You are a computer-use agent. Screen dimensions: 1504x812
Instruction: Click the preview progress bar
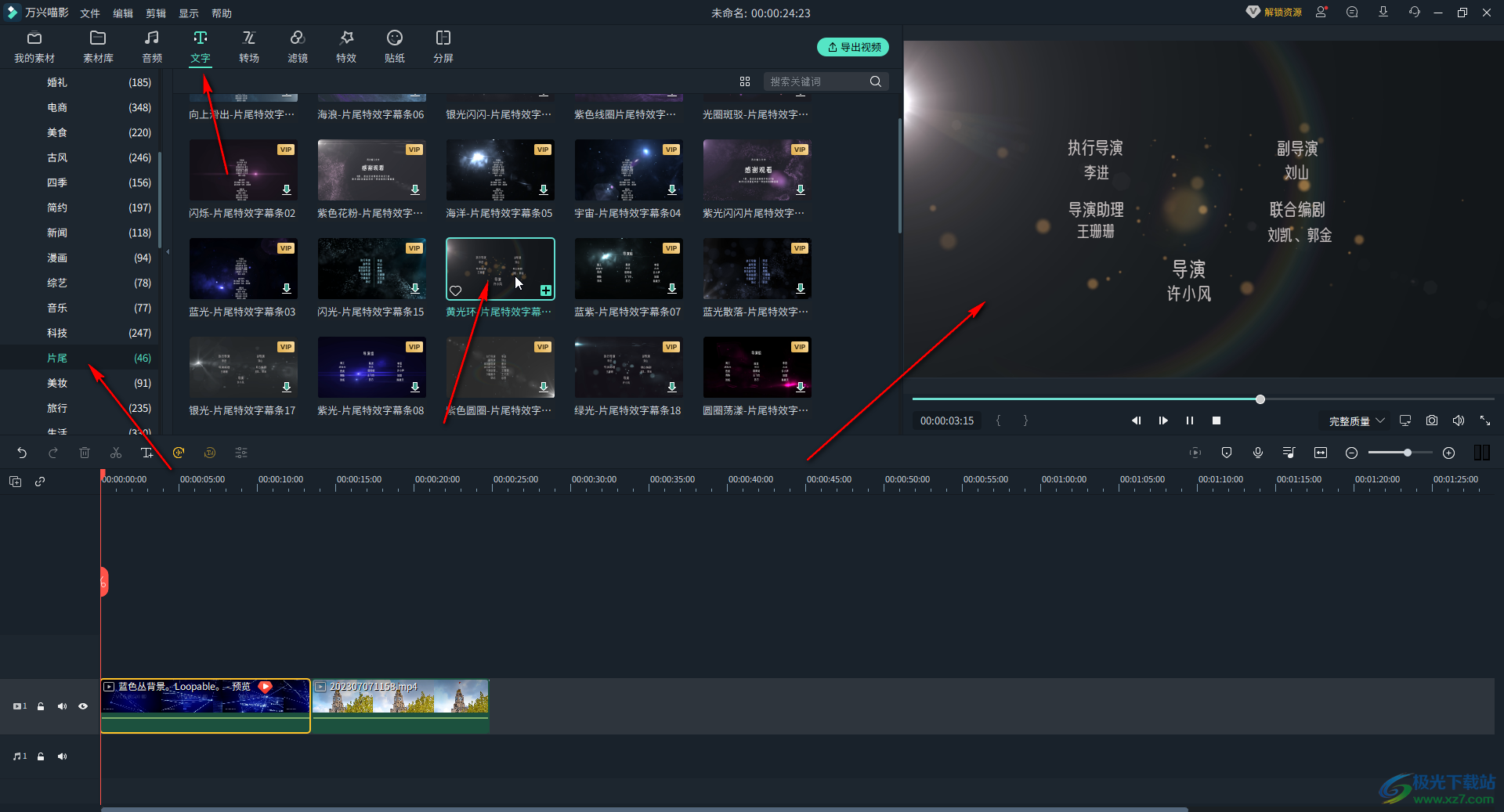(x=1203, y=399)
